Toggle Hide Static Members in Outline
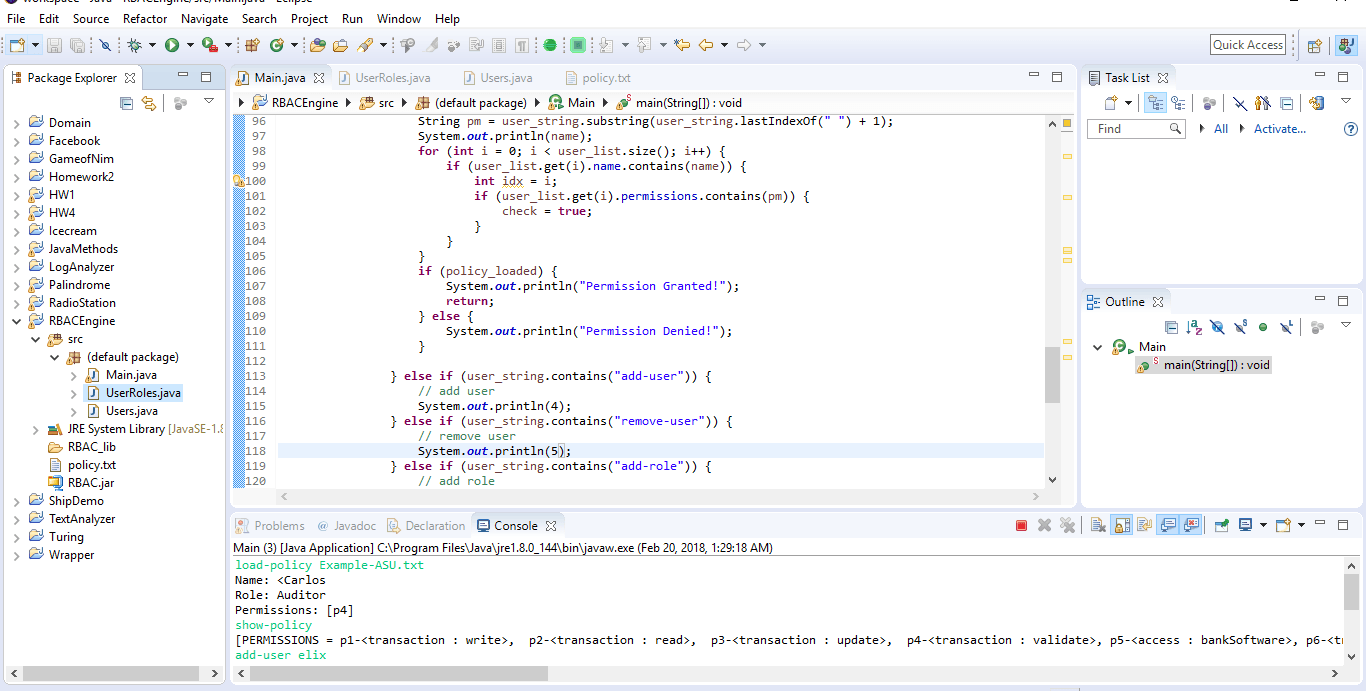The height and width of the screenshot is (691, 1366). click(x=1240, y=327)
